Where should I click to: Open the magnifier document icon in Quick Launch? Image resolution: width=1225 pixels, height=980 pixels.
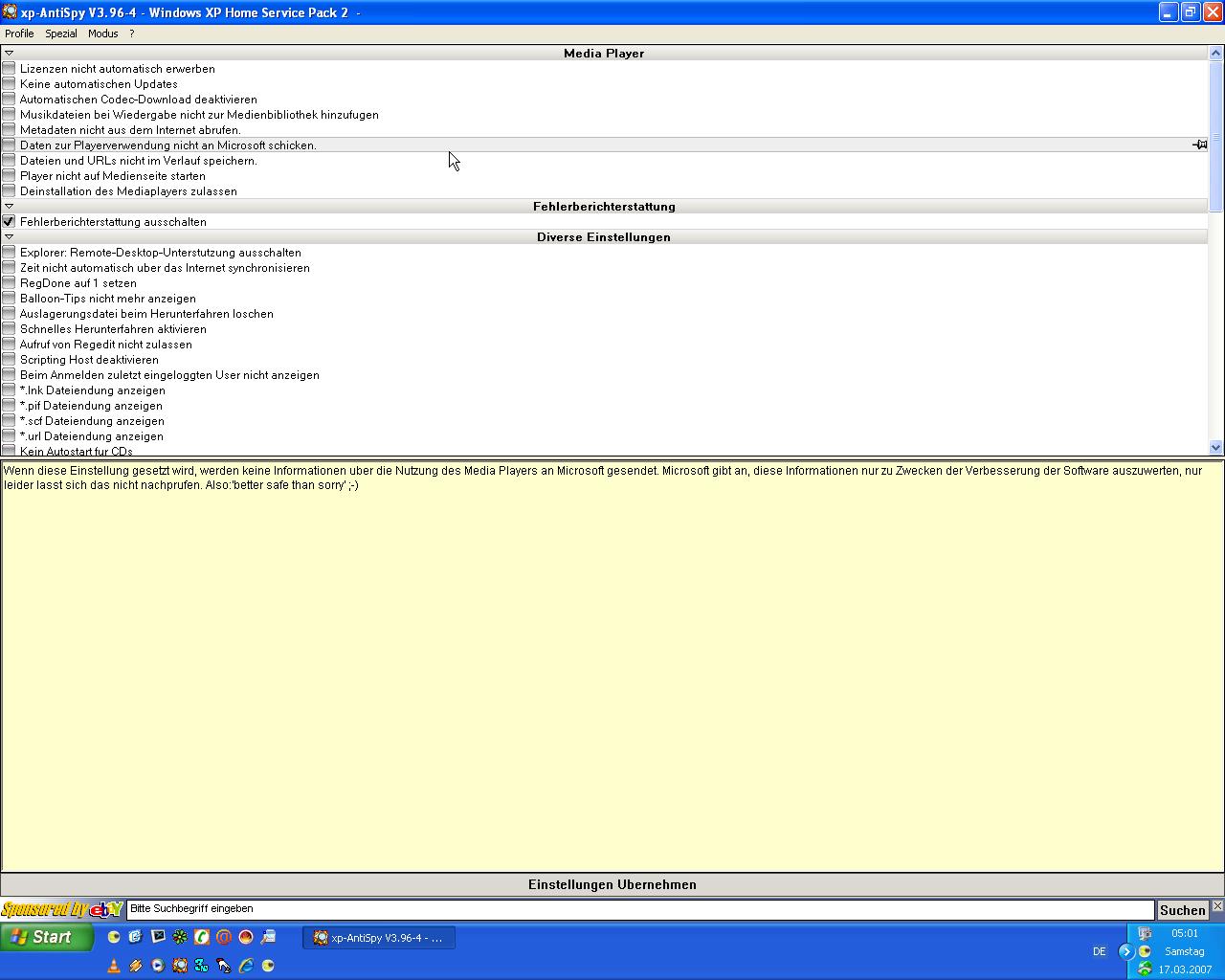point(268,937)
